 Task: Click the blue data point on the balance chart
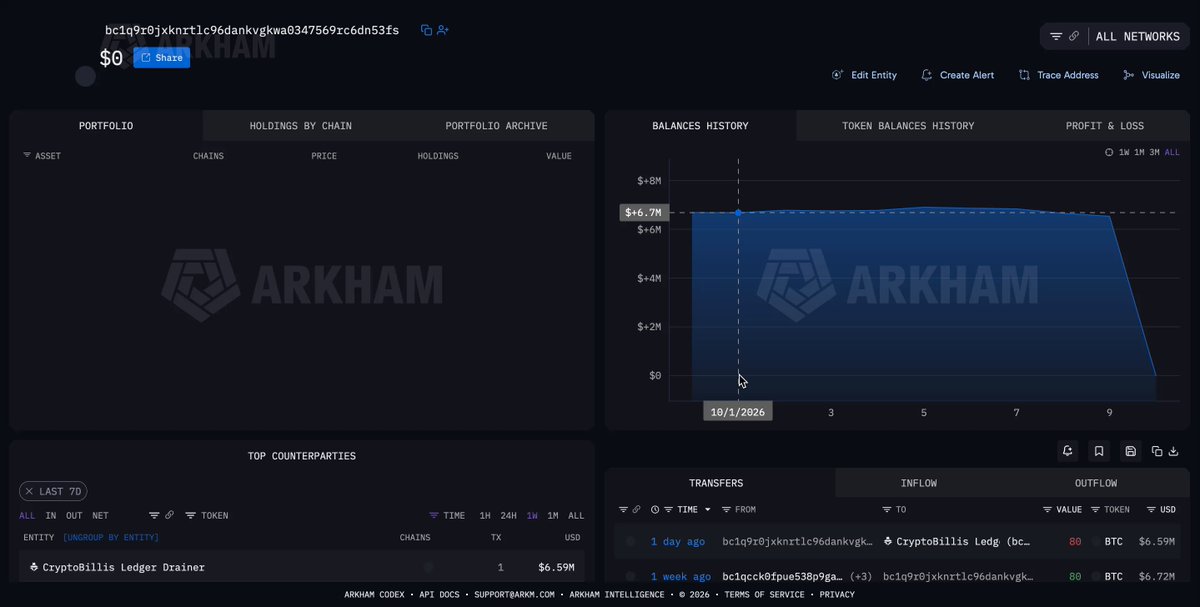(x=739, y=213)
